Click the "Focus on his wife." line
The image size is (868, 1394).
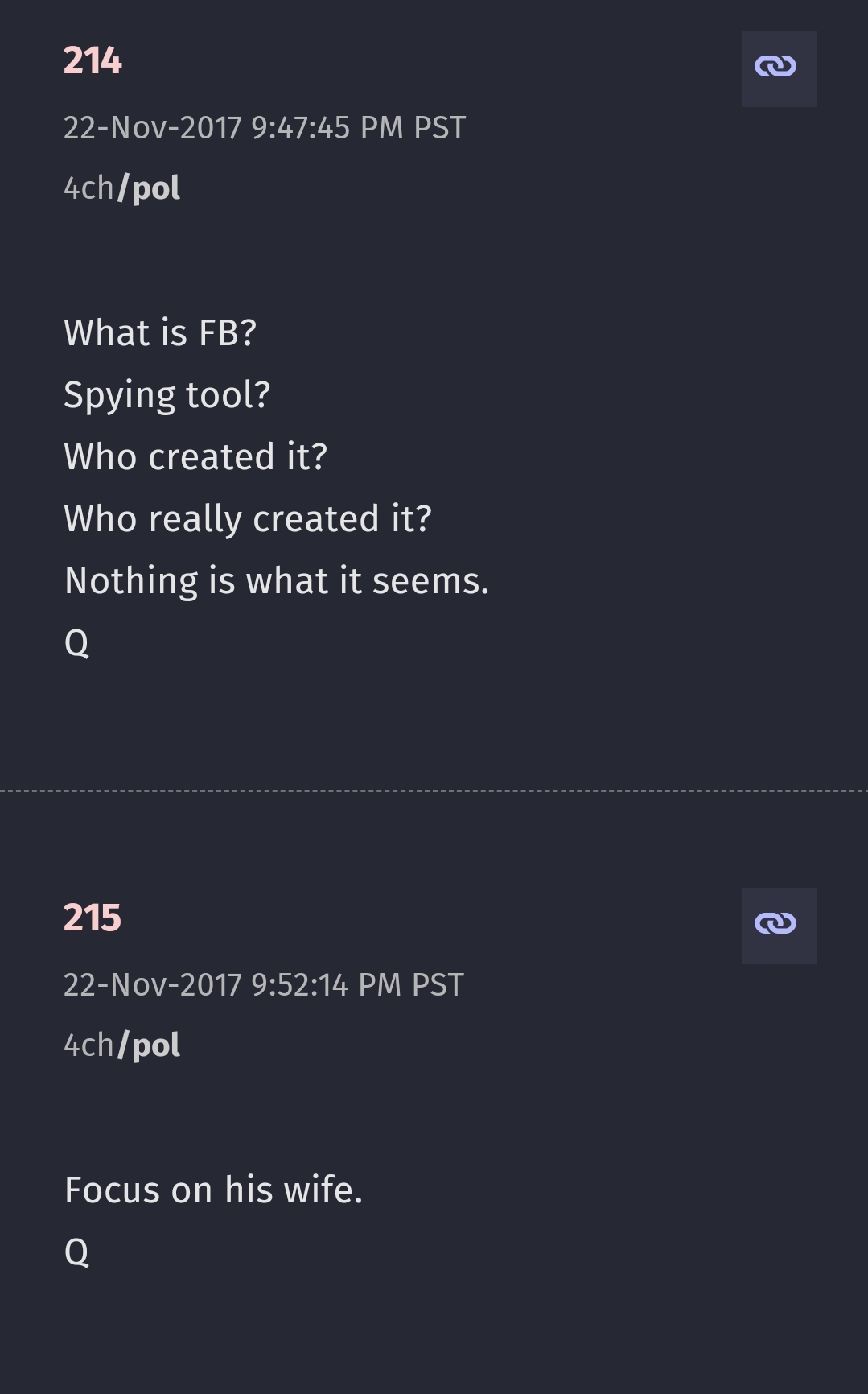click(213, 1190)
